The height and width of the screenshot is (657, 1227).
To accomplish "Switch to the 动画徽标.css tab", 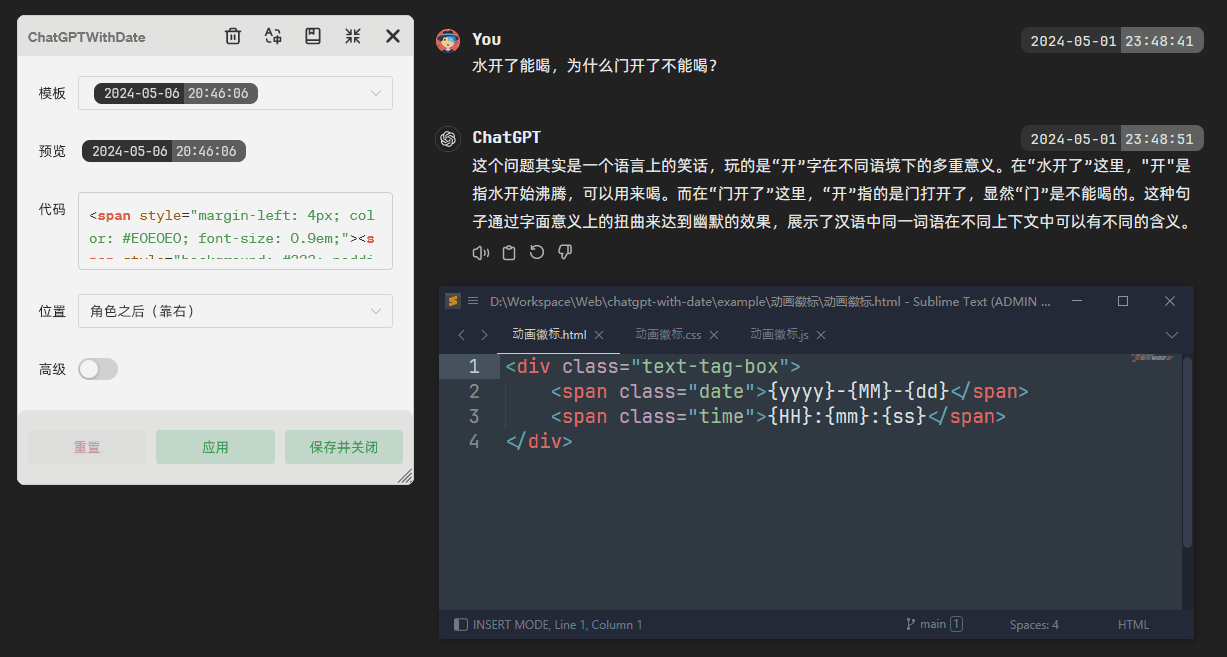I will 668,335.
